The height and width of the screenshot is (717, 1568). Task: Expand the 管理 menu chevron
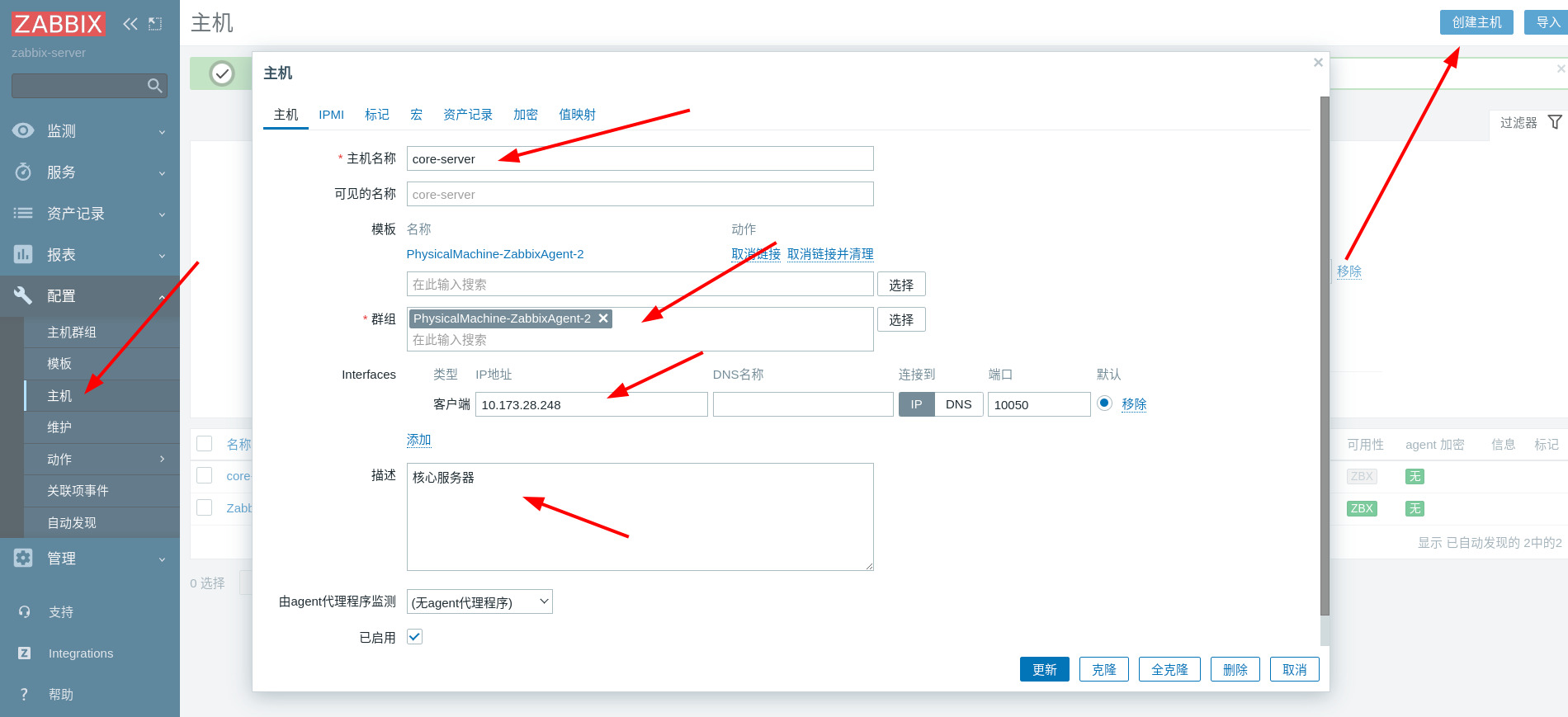click(x=162, y=559)
